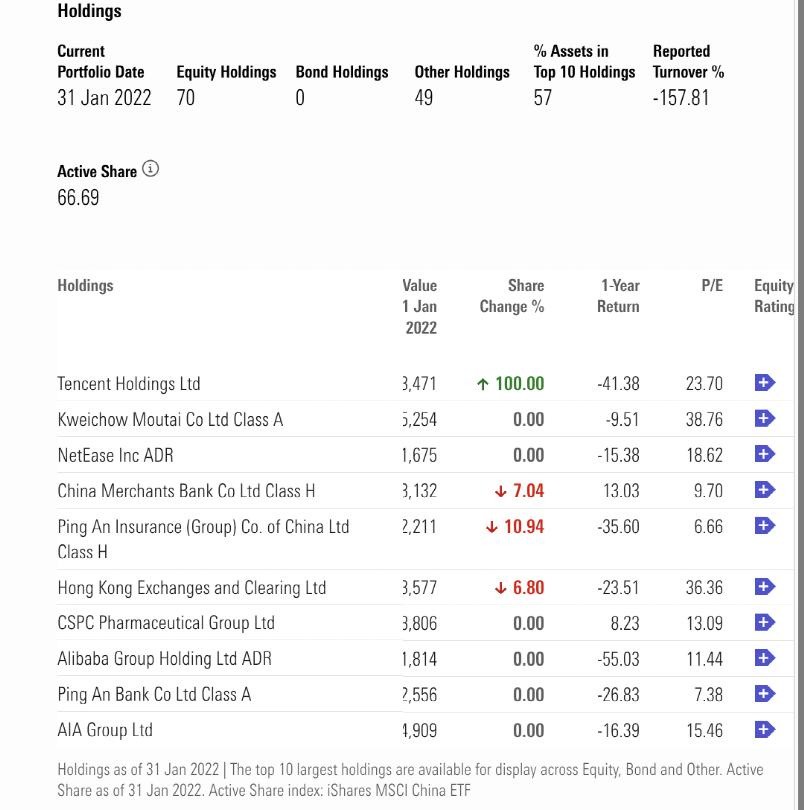Open rating arrow for Ping An Insurance
Viewport: 804px width, 810px height.
[x=765, y=525]
